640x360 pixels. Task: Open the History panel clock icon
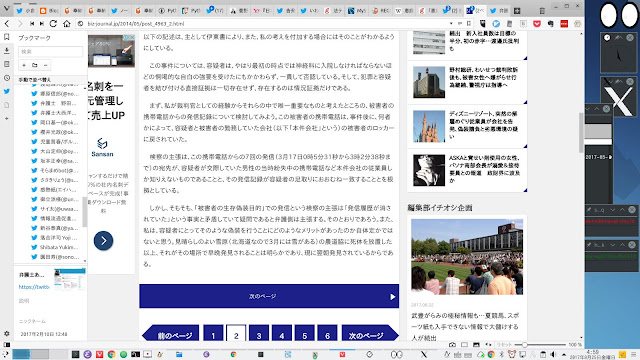point(7,78)
